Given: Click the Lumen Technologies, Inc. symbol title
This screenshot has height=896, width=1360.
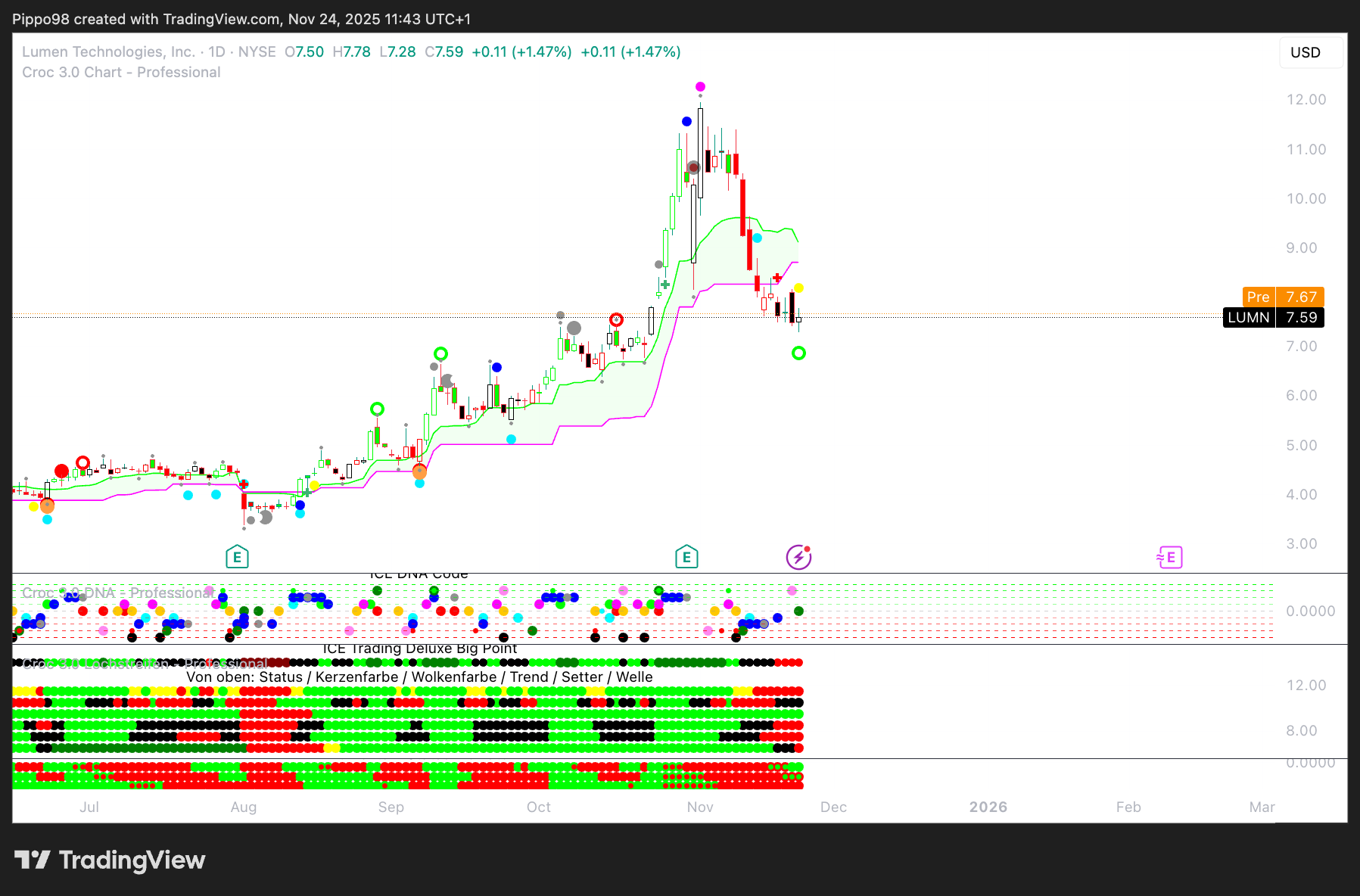Looking at the screenshot, I should click(x=108, y=51).
